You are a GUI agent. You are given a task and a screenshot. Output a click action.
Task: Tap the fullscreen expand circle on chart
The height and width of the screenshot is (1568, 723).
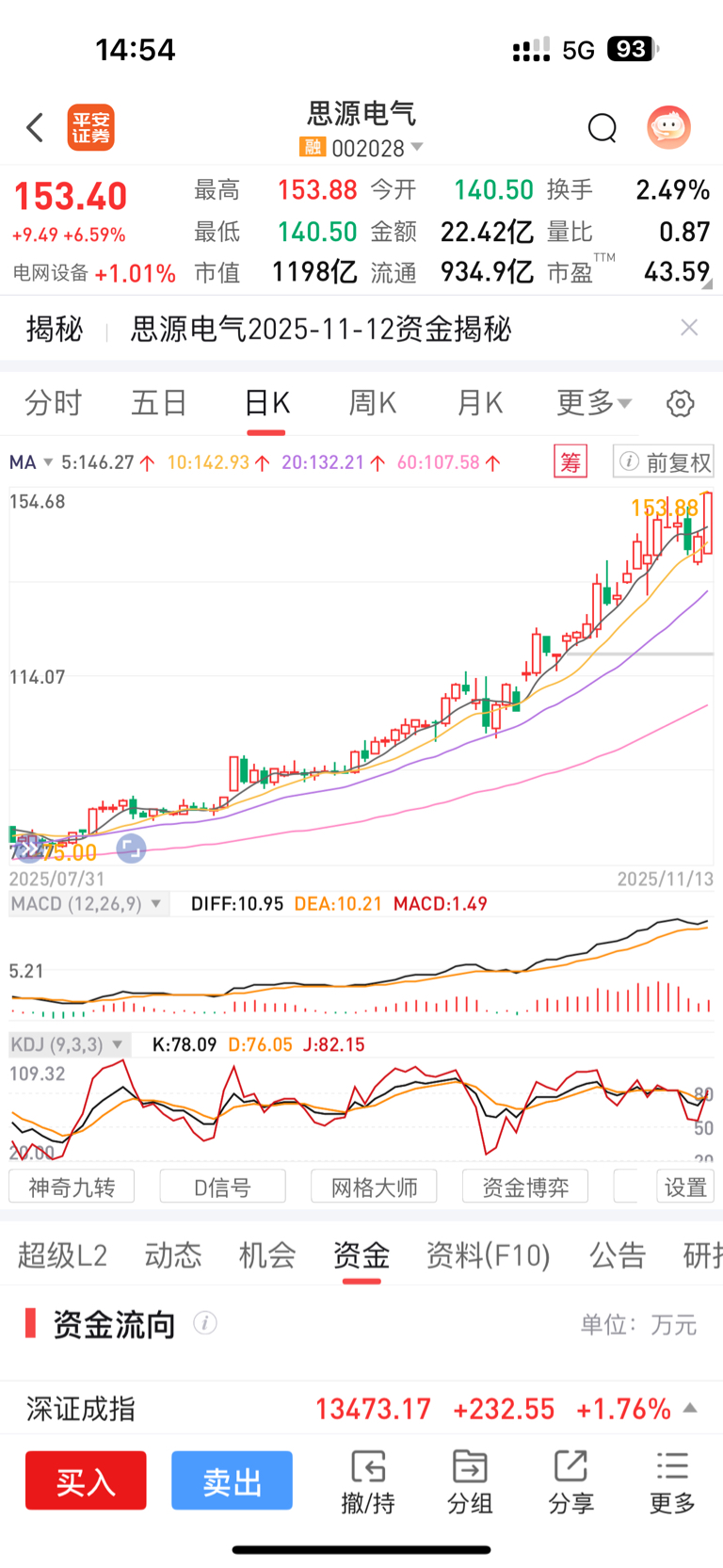click(x=131, y=849)
